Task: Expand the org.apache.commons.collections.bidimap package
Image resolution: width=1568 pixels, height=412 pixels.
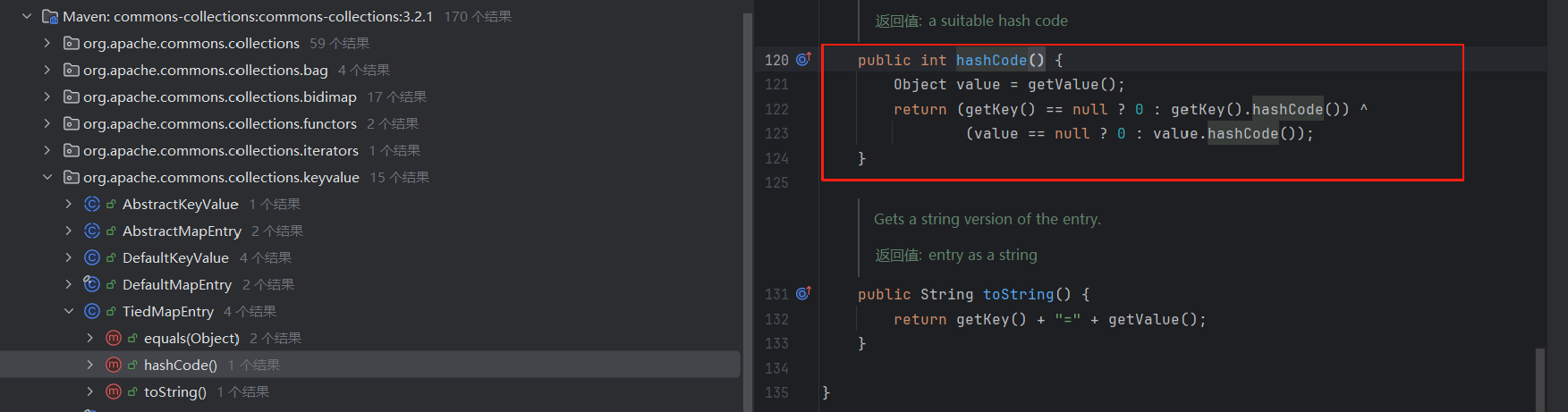Action: point(47,97)
